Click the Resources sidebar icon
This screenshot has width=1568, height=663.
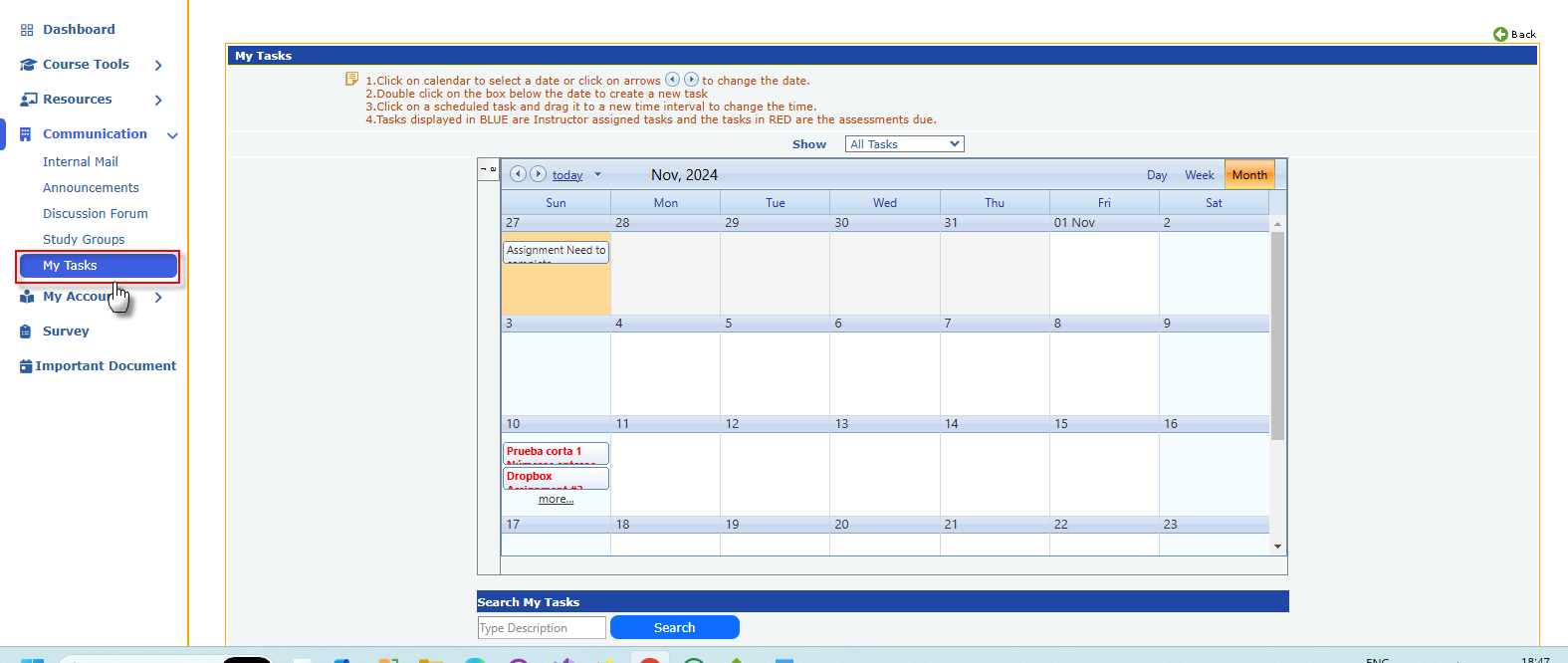(x=28, y=100)
